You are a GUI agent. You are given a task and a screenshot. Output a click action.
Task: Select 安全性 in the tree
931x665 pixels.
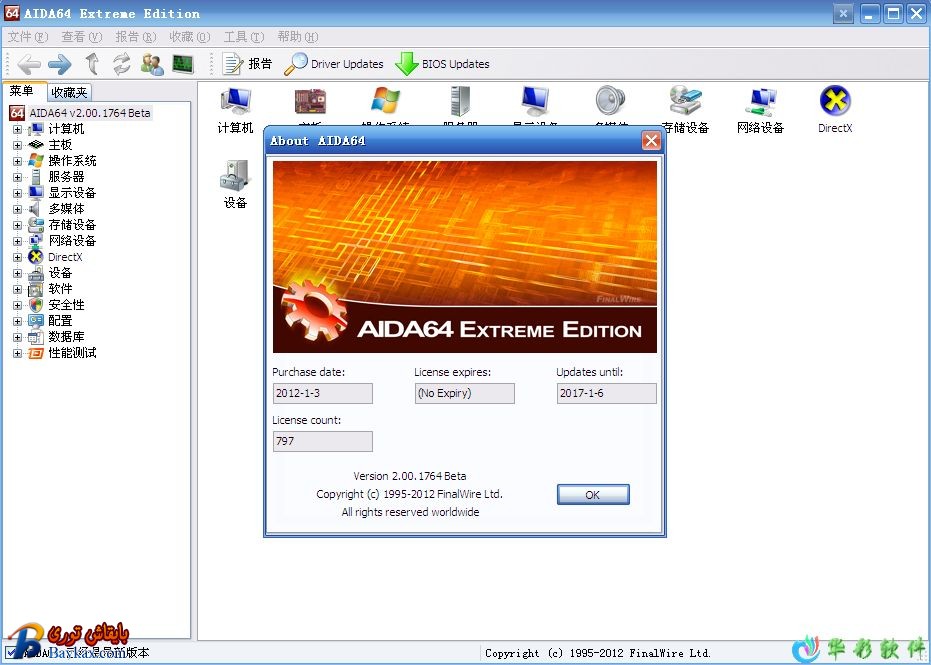click(x=66, y=305)
